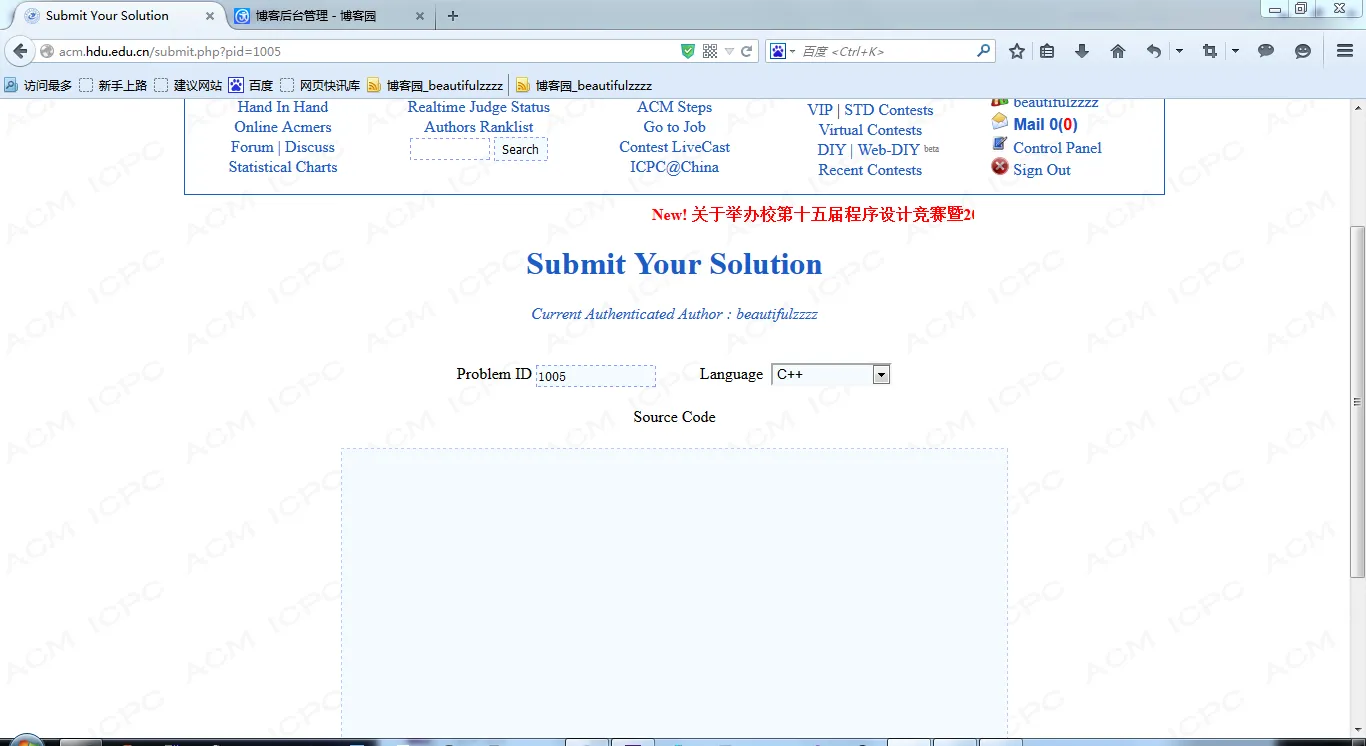Click the site search text field
The image size is (1366, 746).
click(x=450, y=149)
